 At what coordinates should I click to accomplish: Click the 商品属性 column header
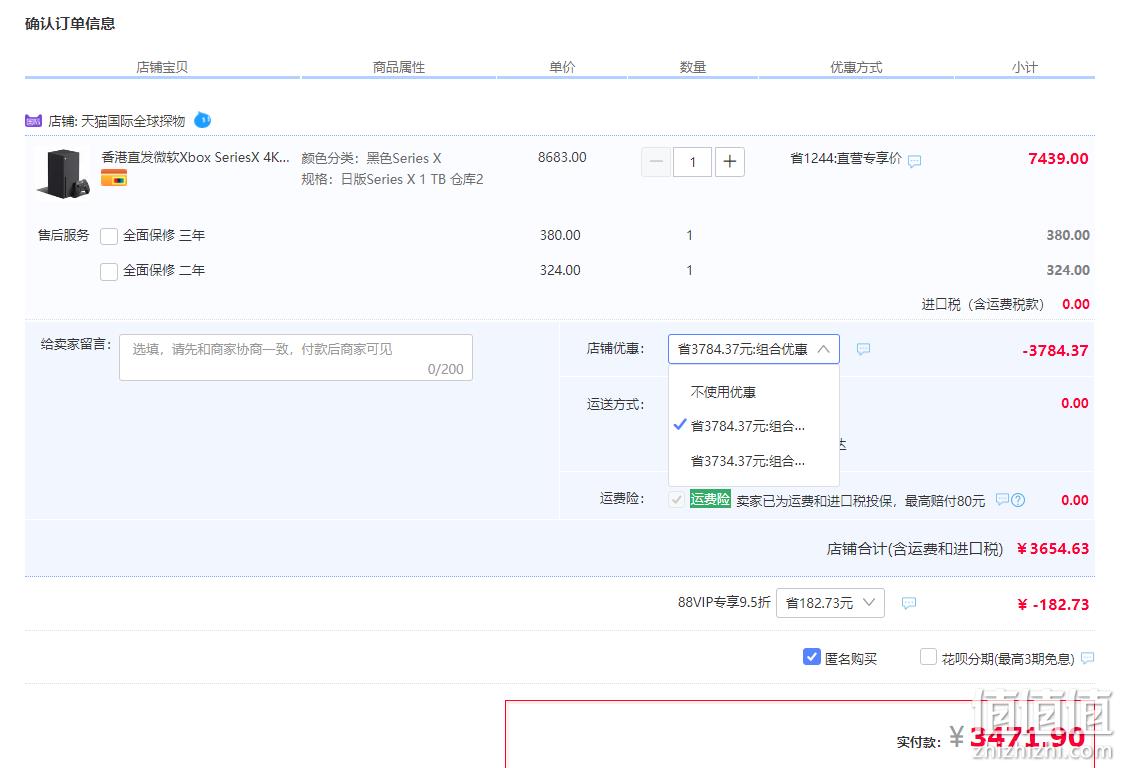pos(399,67)
